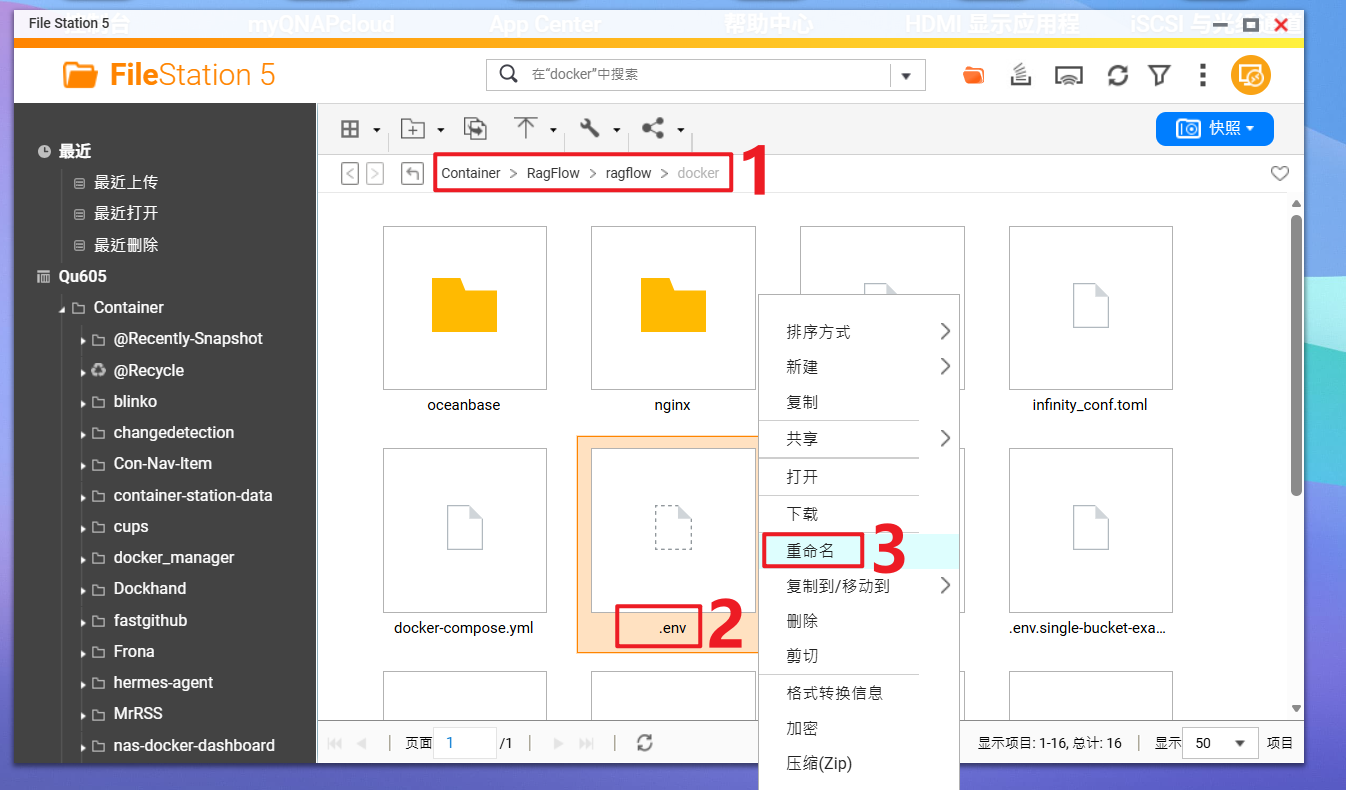Choose 重命名 in the context menu

859,551
